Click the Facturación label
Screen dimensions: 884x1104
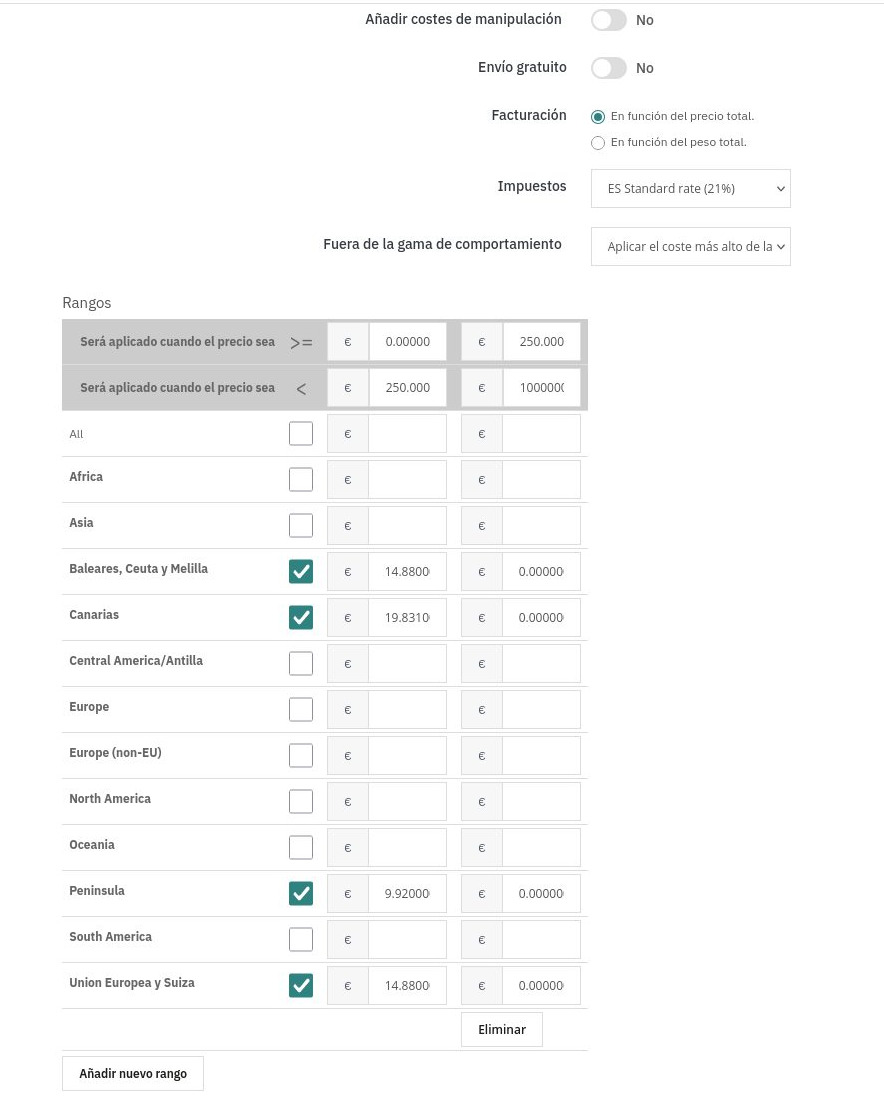(529, 115)
